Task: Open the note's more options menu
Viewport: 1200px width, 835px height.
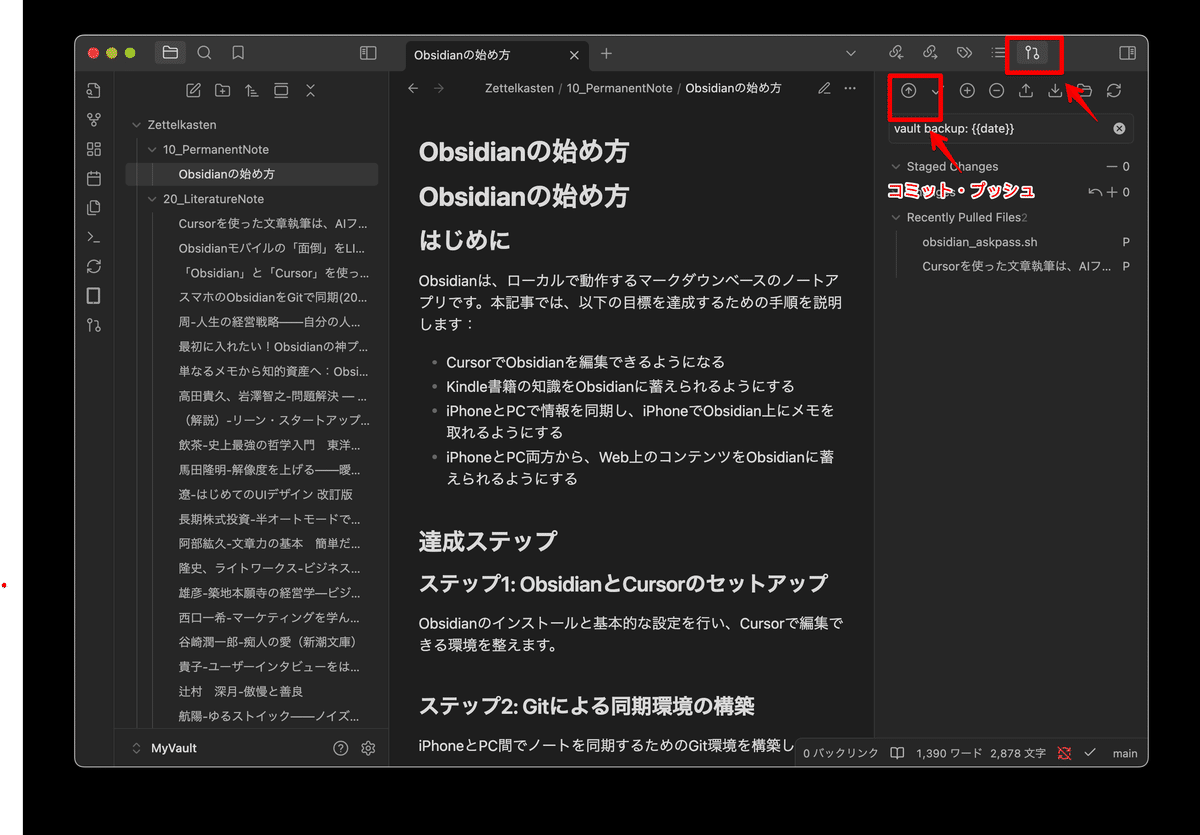Action: point(850,89)
